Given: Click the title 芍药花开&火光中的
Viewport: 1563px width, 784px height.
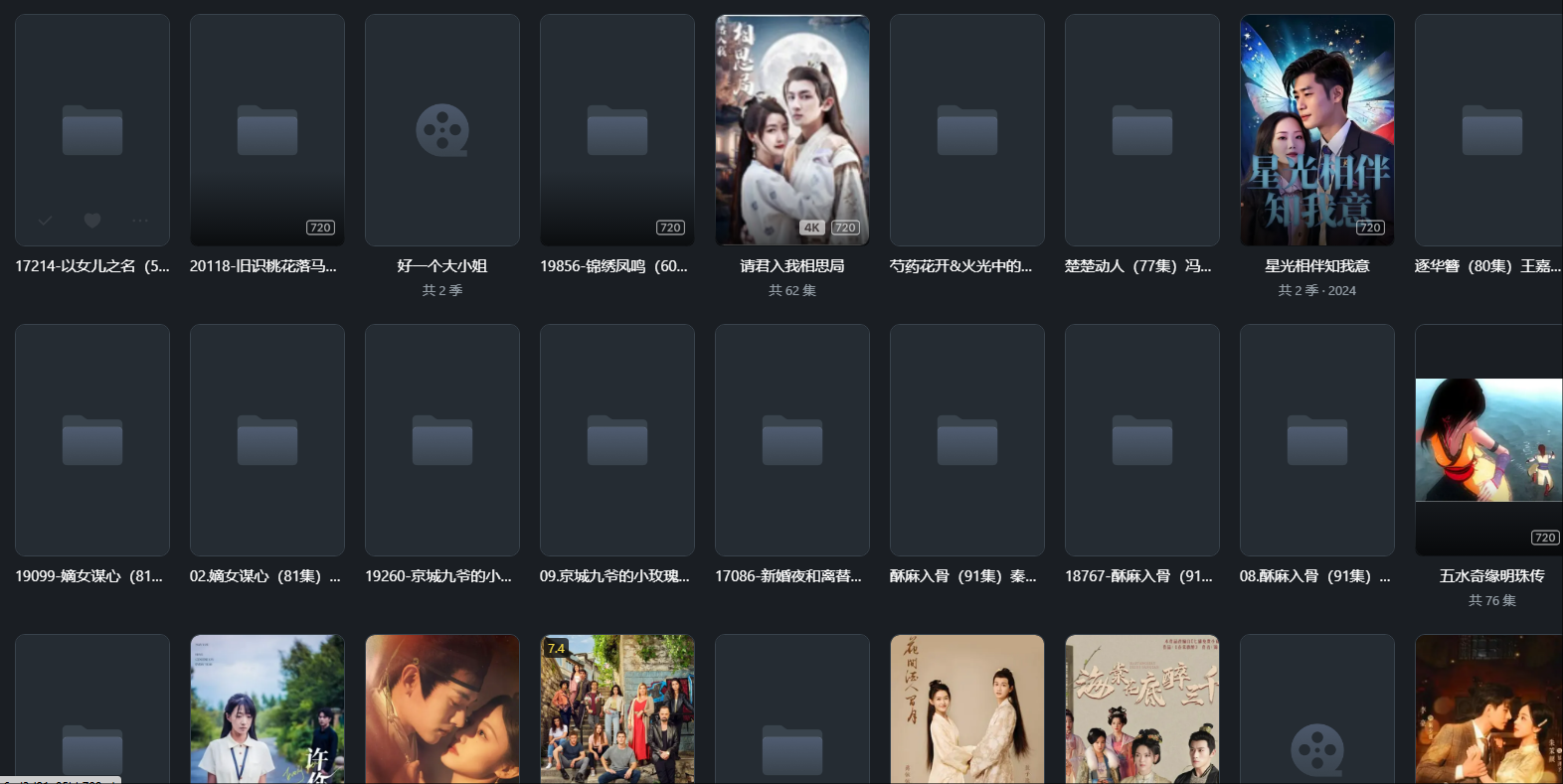Looking at the screenshot, I should point(961,266).
